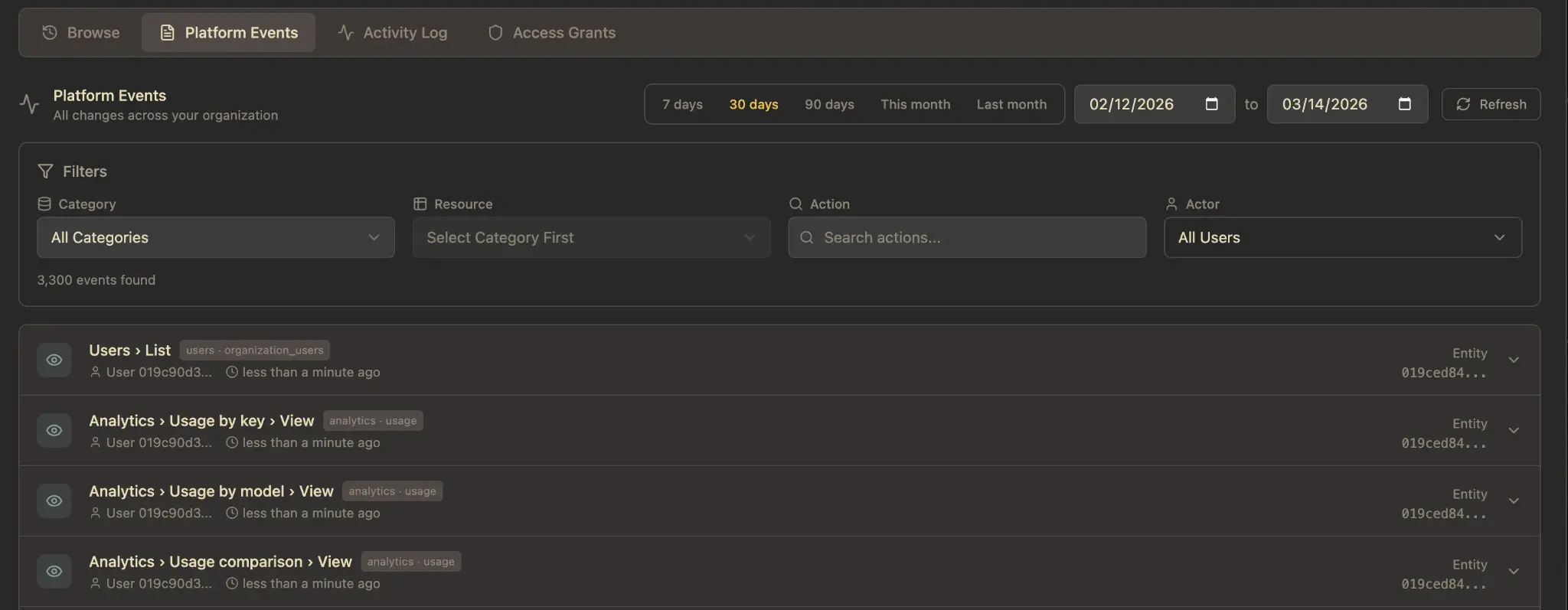Click the Category database icon
This screenshot has width=1568, height=610.
(x=44, y=204)
